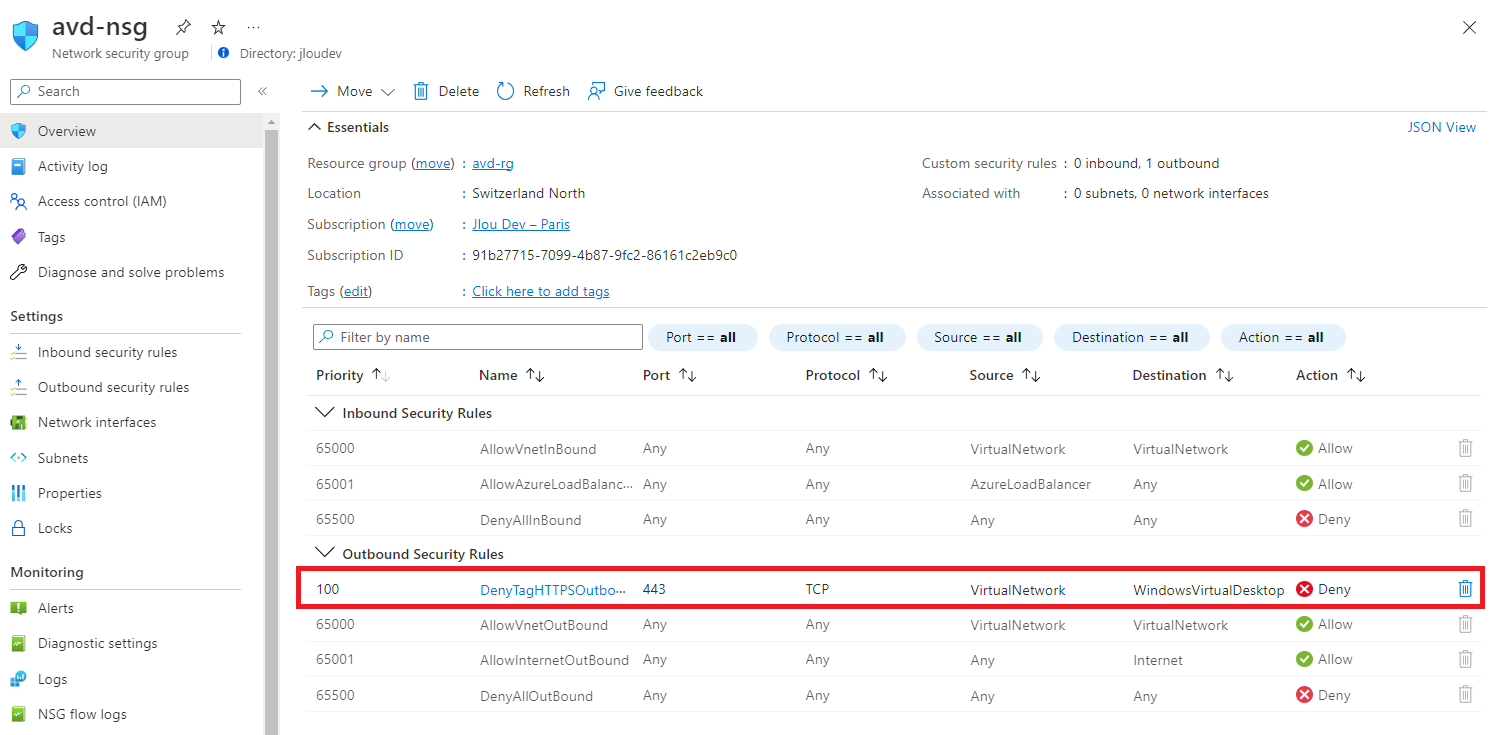Go to Subnets page
Viewport: 1501px width, 735px height.
pyautogui.click(x=63, y=458)
